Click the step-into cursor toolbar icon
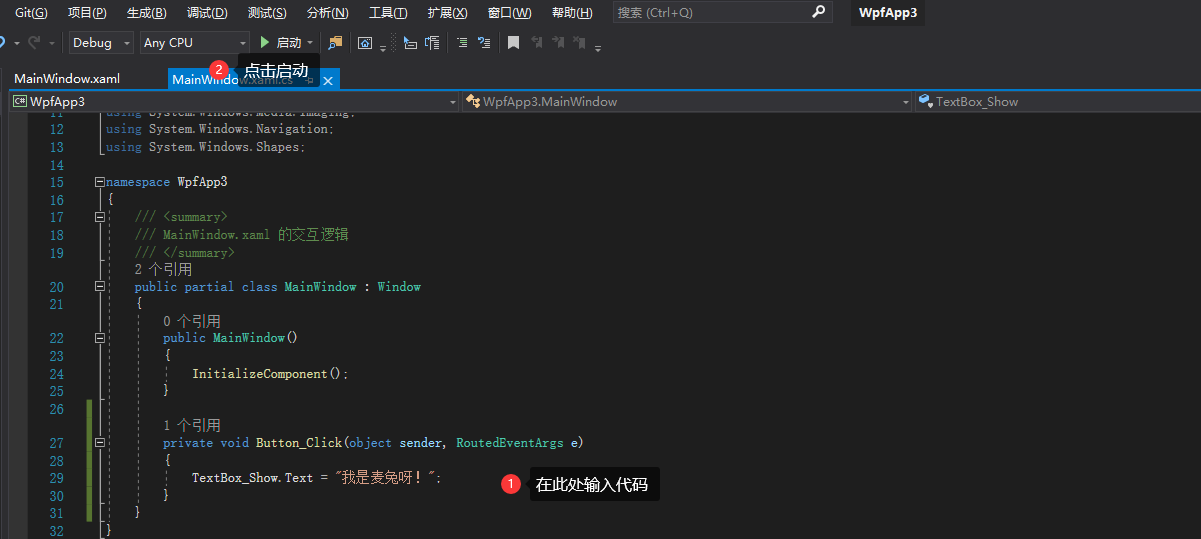This screenshot has width=1201, height=539. click(x=409, y=43)
